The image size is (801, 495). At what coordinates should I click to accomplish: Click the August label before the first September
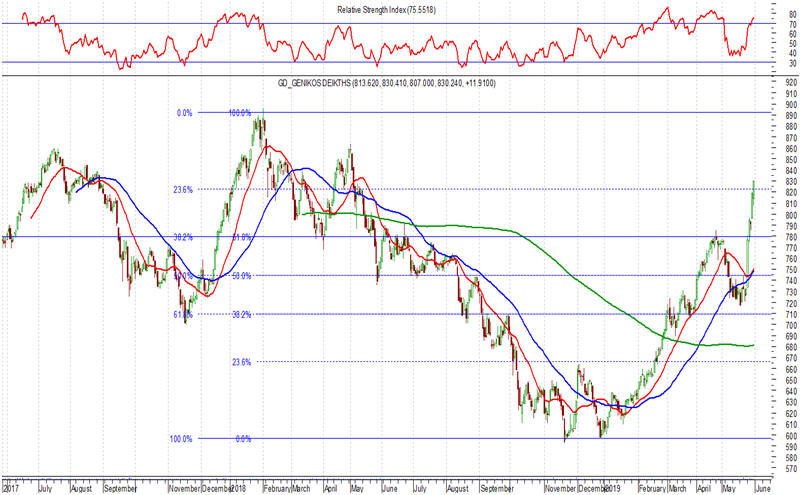coord(82,489)
